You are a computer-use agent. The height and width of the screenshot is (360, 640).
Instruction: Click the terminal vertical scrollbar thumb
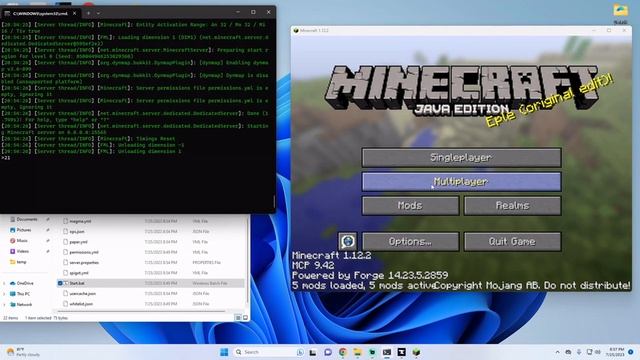point(274,201)
